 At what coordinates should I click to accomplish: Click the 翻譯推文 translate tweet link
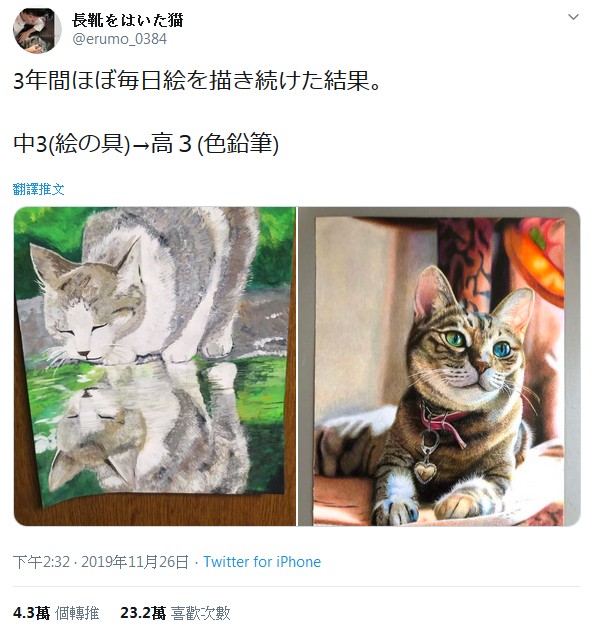pyautogui.click(x=39, y=189)
